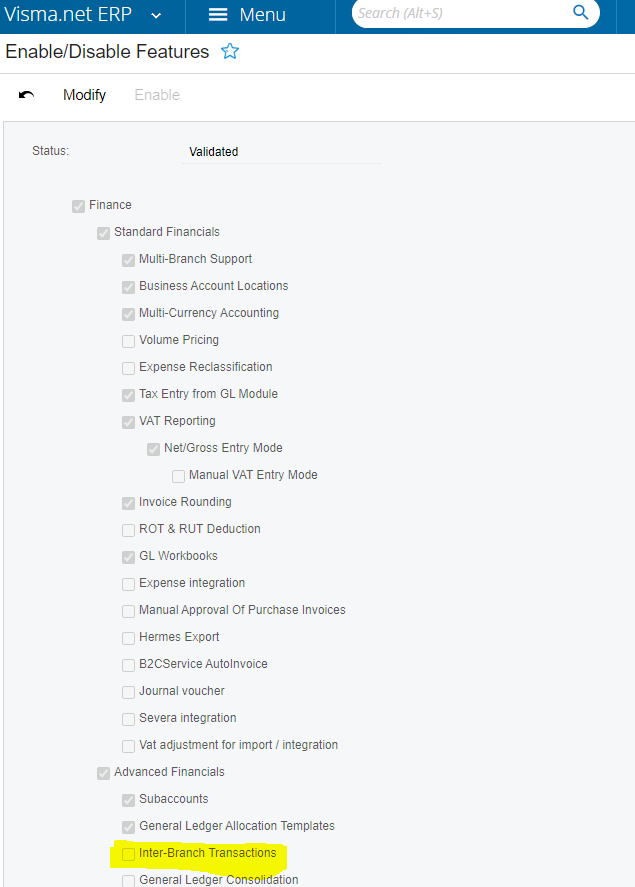Enable Vat adjustment for import / integration
This screenshot has width=635, height=887.
[128, 745]
